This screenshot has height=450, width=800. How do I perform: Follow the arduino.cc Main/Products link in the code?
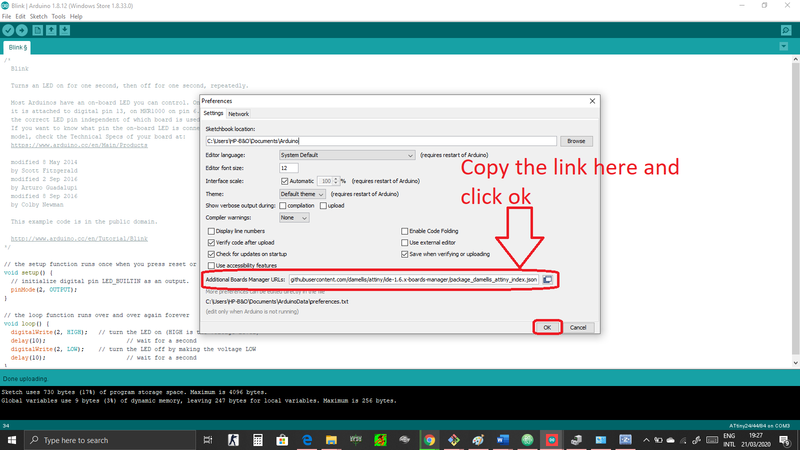point(79,145)
